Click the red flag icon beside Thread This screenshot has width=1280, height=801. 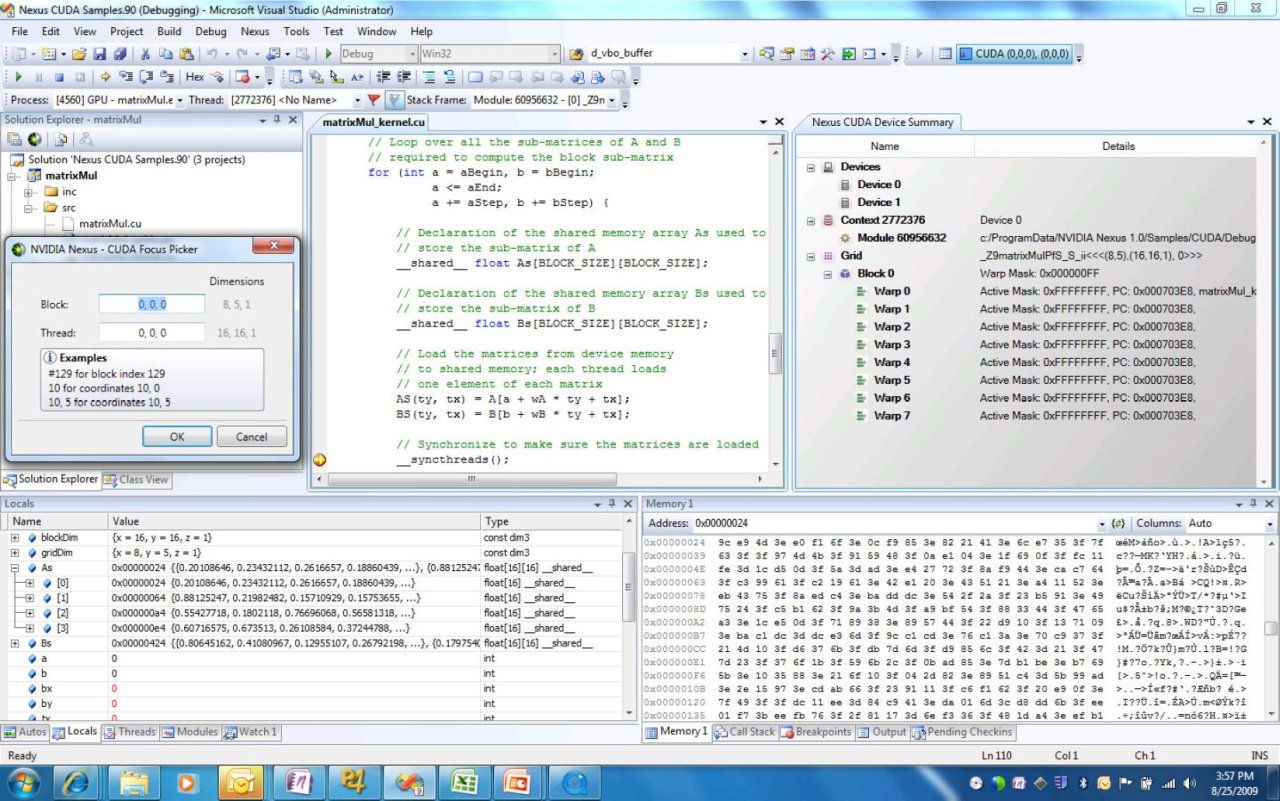point(374,100)
